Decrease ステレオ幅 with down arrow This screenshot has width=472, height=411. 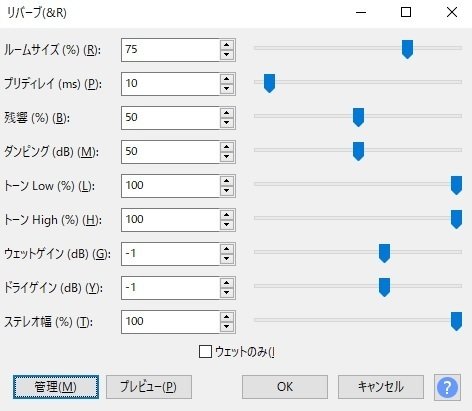(x=227, y=327)
